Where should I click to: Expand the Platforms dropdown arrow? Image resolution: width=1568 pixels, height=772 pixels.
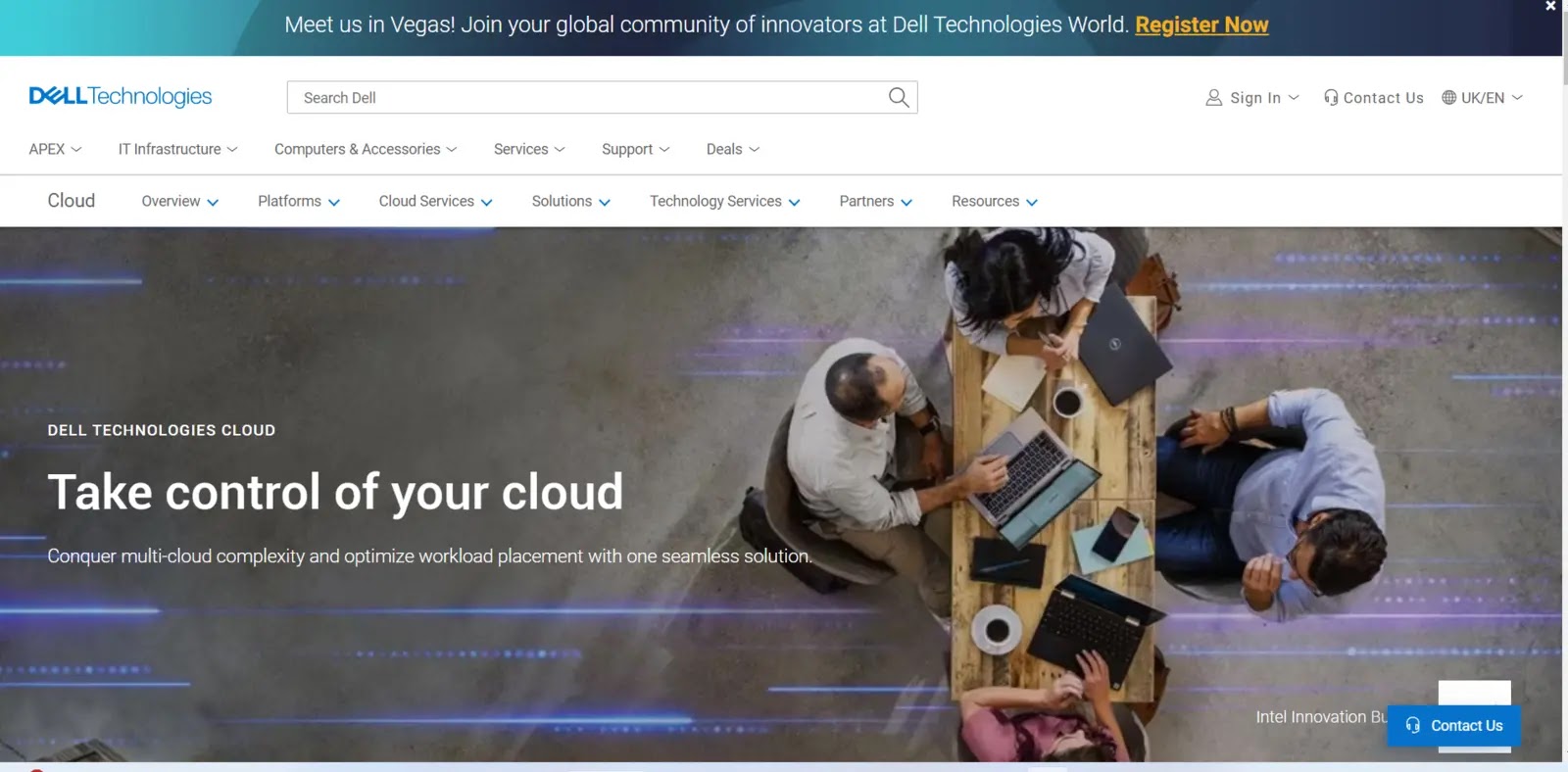[x=334, y=203]
